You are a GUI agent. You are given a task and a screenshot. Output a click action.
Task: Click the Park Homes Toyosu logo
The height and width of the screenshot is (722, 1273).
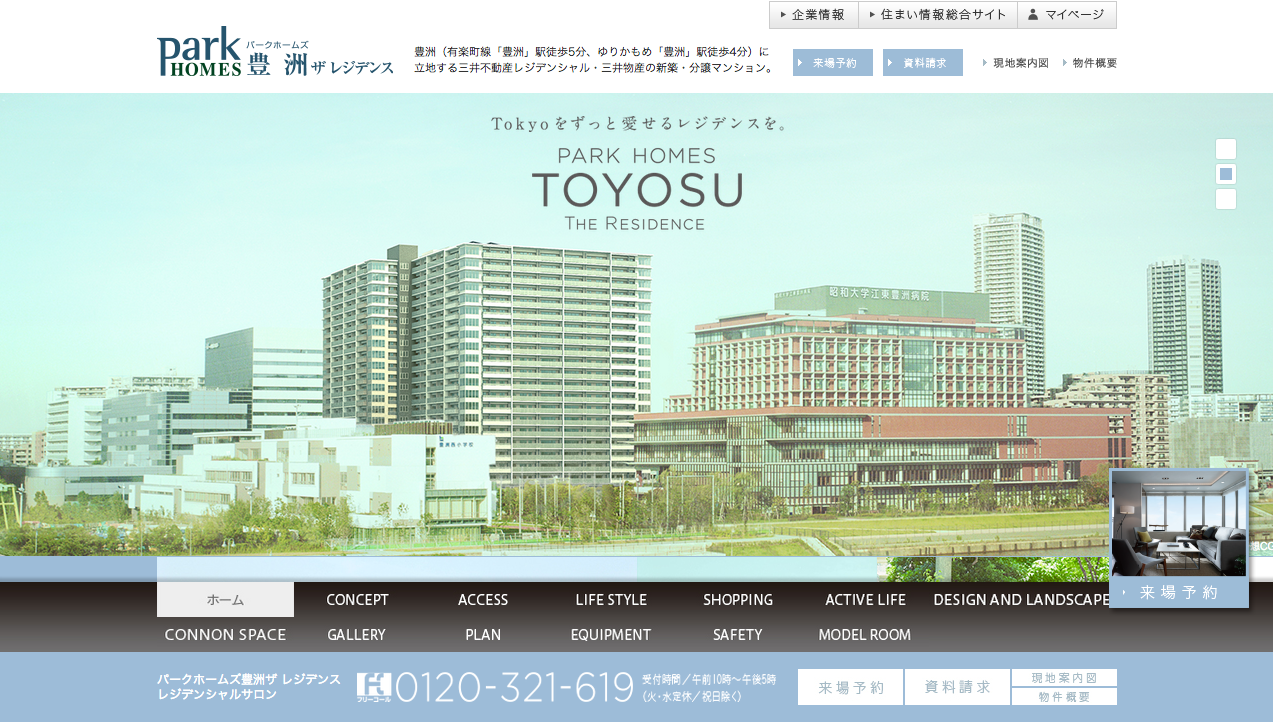(275, 53)
